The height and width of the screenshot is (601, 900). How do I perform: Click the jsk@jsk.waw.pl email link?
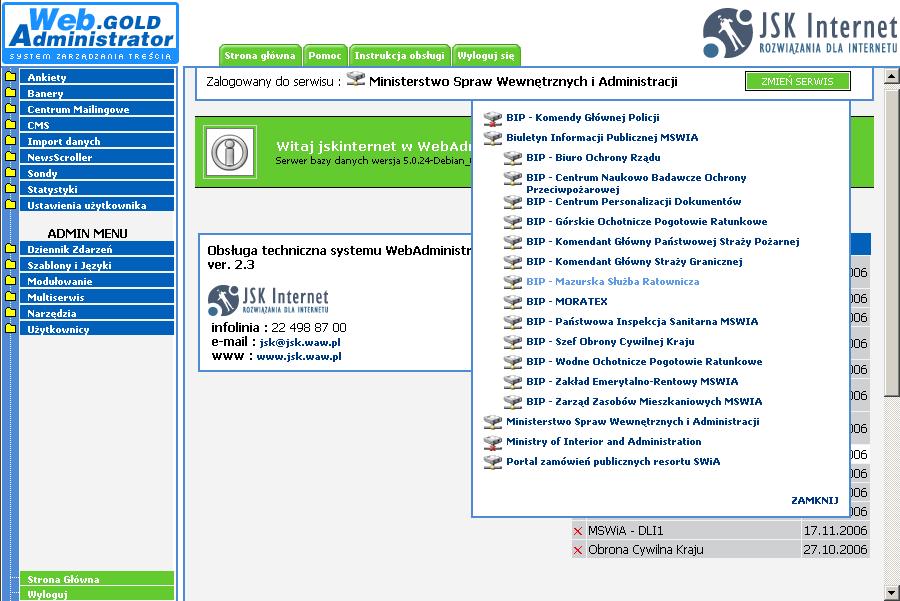(300, 342)
